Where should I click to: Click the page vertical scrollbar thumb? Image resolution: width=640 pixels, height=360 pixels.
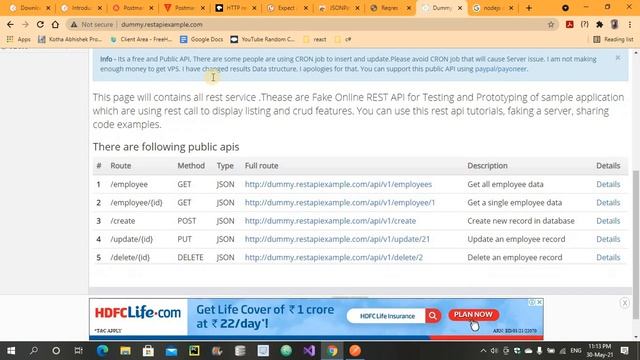pyautogui.click(x=636, y=245)
